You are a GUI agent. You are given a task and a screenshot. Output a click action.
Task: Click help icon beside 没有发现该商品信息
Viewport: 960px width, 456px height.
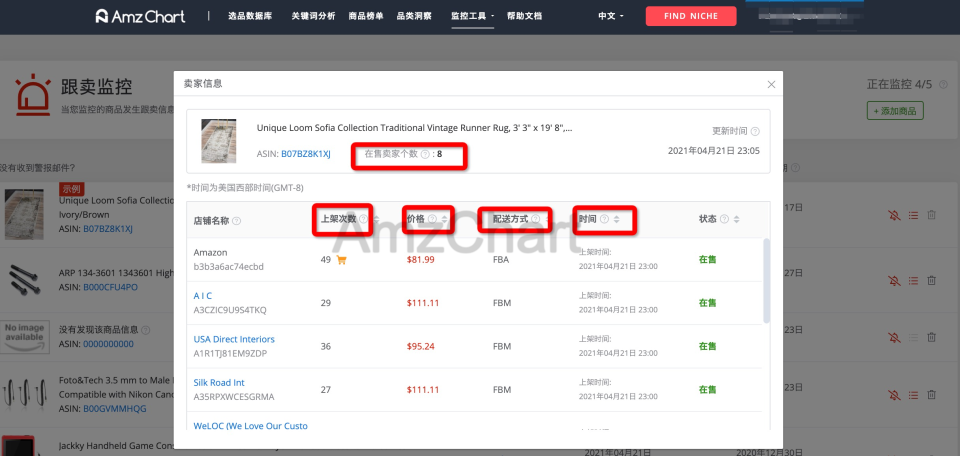(146, 330)
